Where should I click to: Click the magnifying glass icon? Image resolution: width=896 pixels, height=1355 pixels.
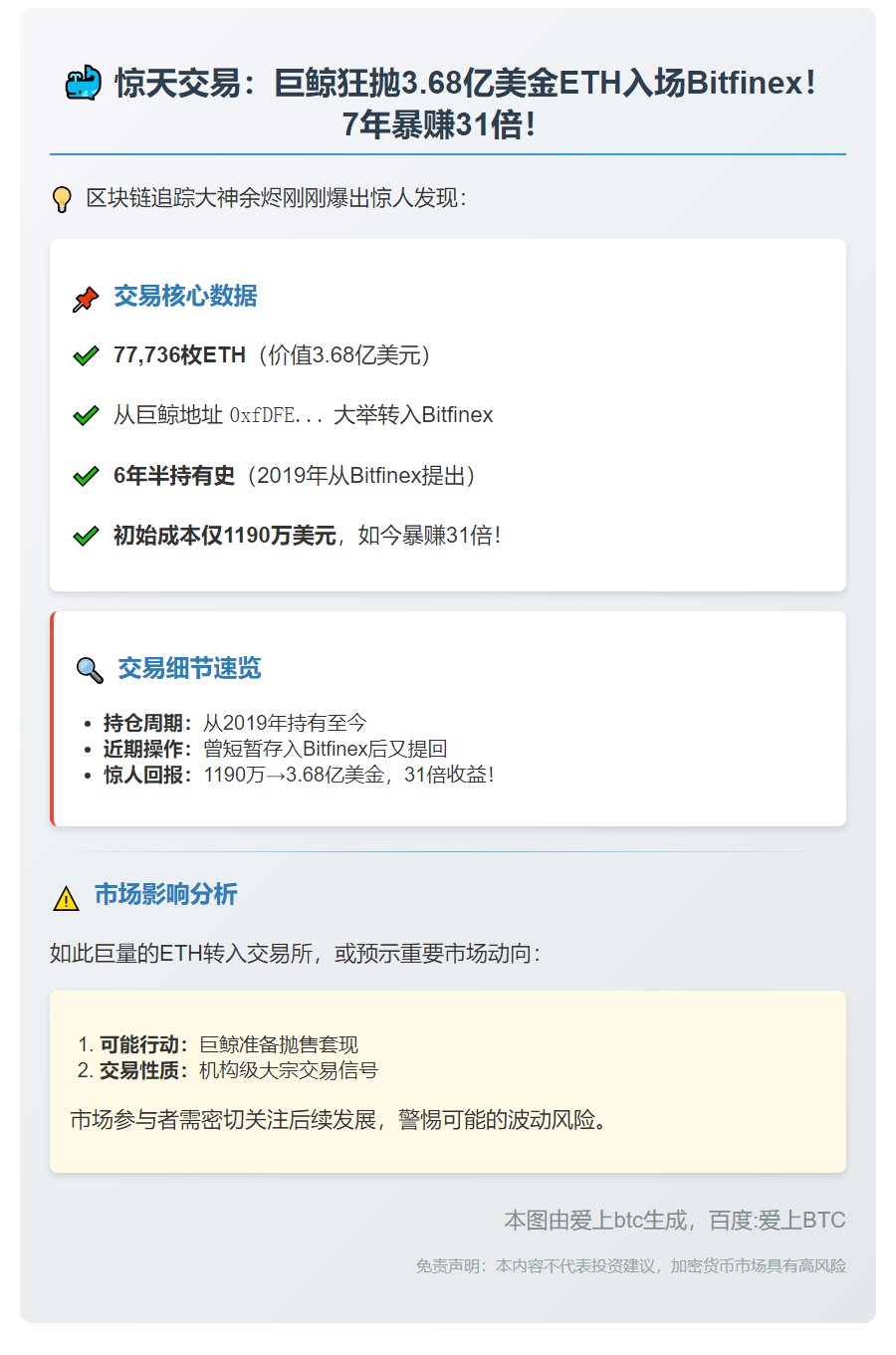pyautogui.click(x=90, y=670)
